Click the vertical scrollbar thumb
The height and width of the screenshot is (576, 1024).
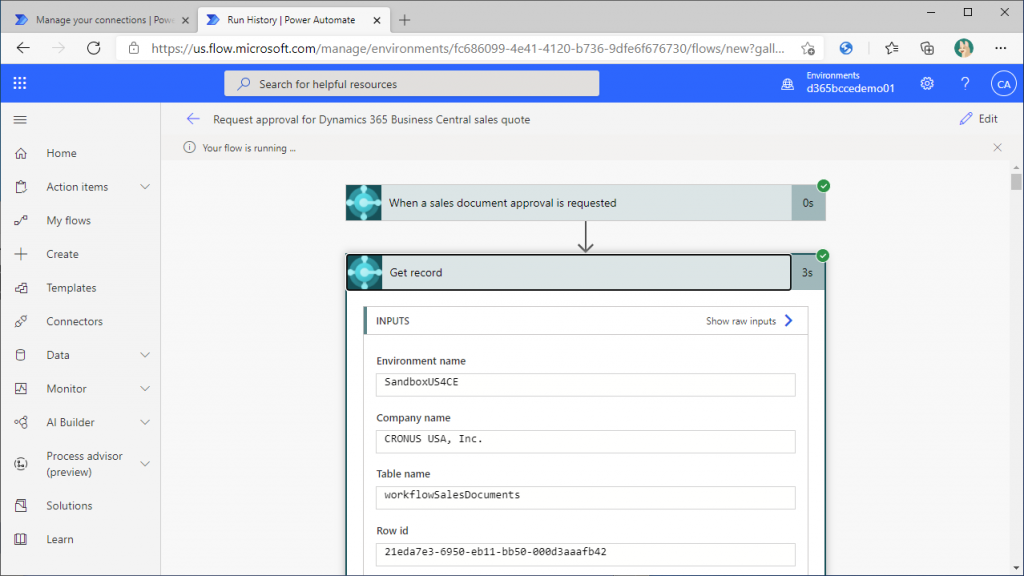pyautogui.click(x=1016, y=182)
